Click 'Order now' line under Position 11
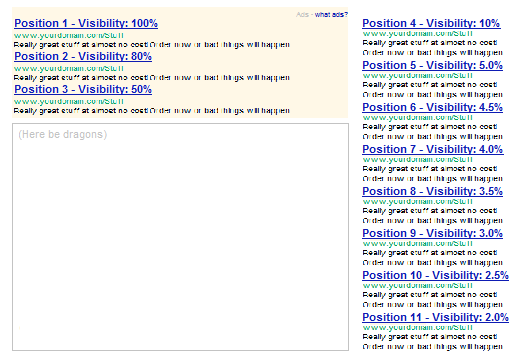The width and height of the screenshot is (523, 360). (433, 347)
